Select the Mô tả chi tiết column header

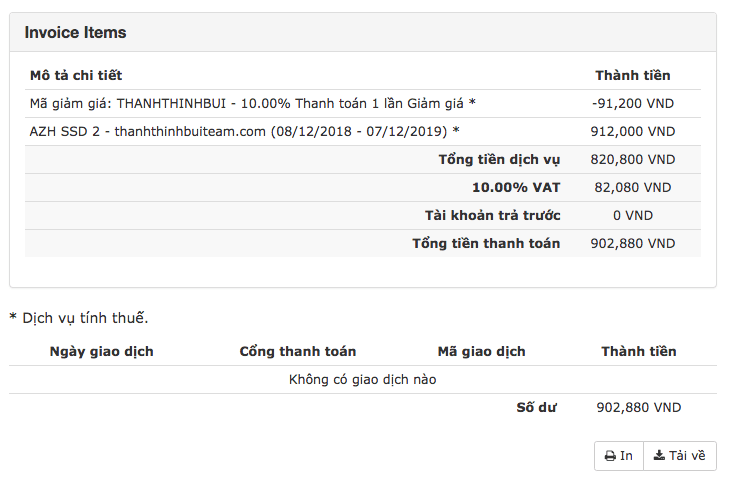coord(76,75)
